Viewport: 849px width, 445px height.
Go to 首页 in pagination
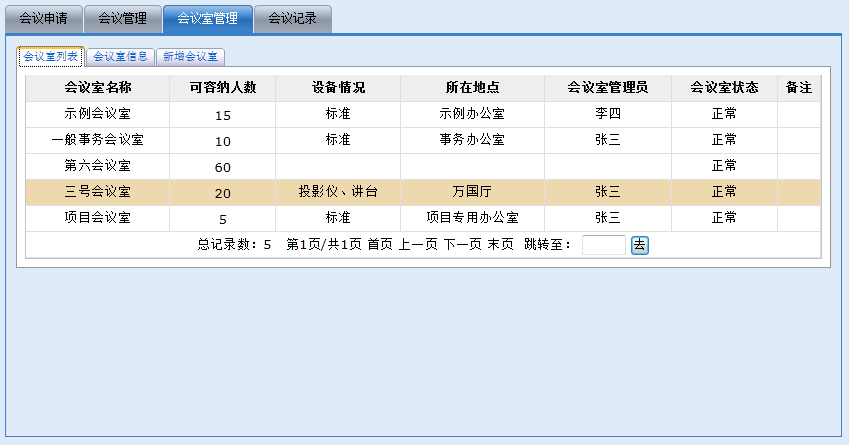380,245
